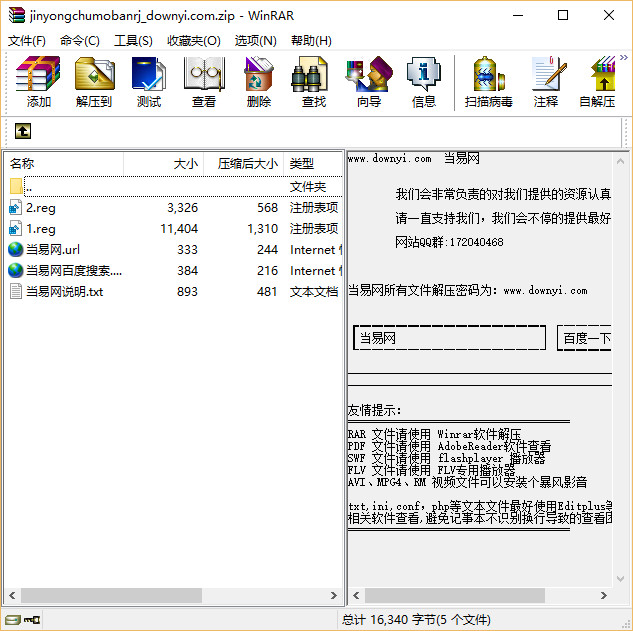Click the Delete (删除) recycle icon
Viewport: 633px width, 631px height.
(259, 73)
